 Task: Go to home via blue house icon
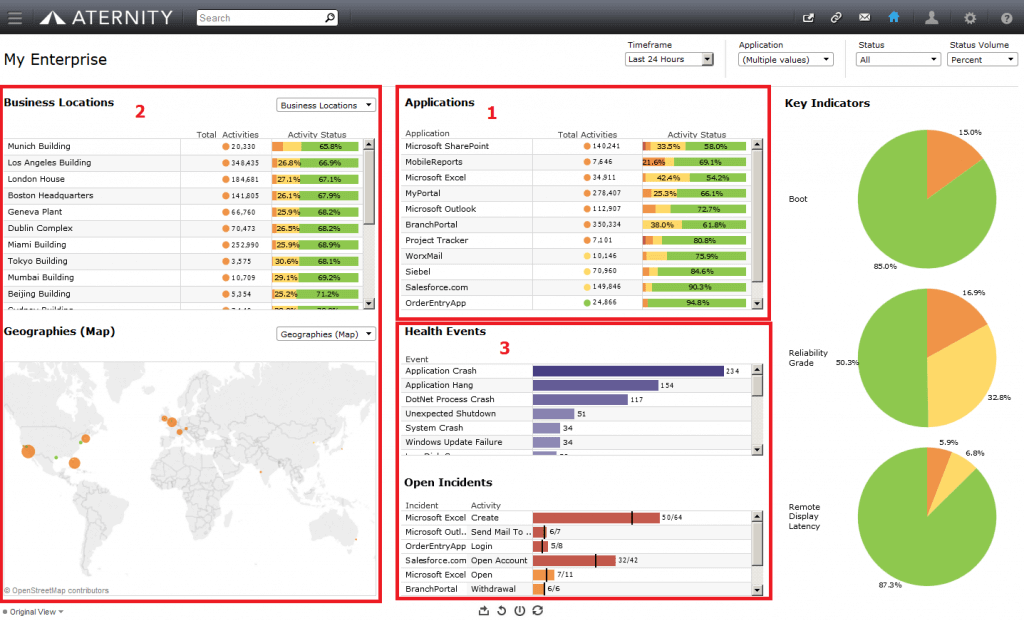tap(894, 17)
